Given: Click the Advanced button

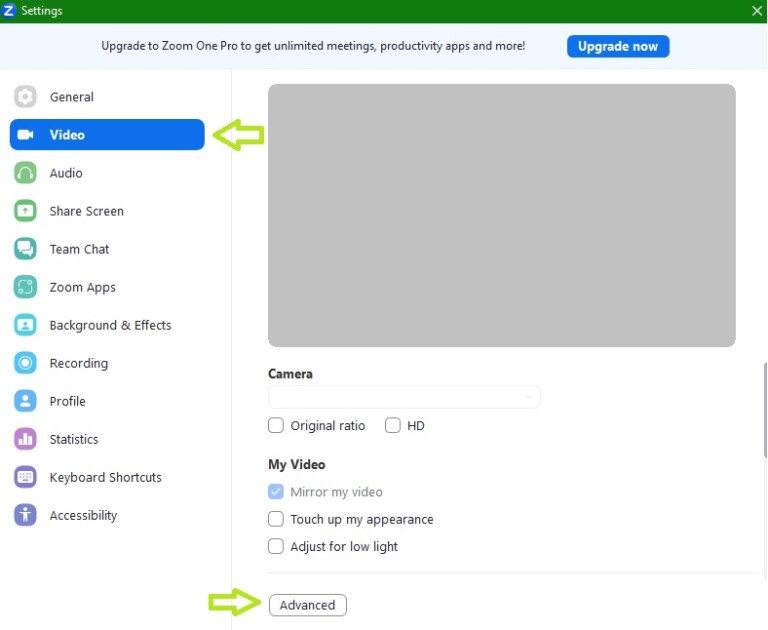Looking at the screenshot, I should [308, 605].
